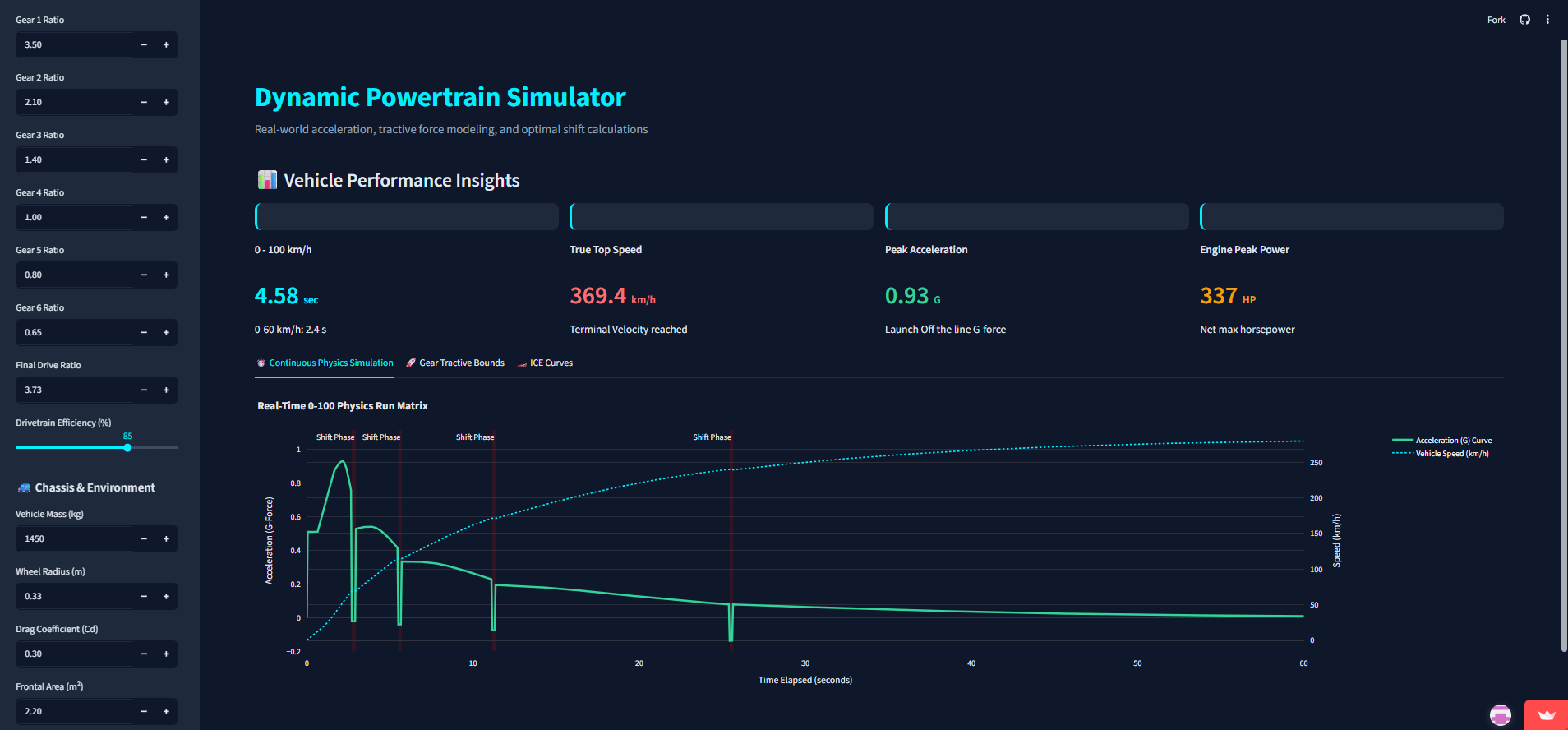Switch to Gear Tractive Bounds tab

click(455, 363)
